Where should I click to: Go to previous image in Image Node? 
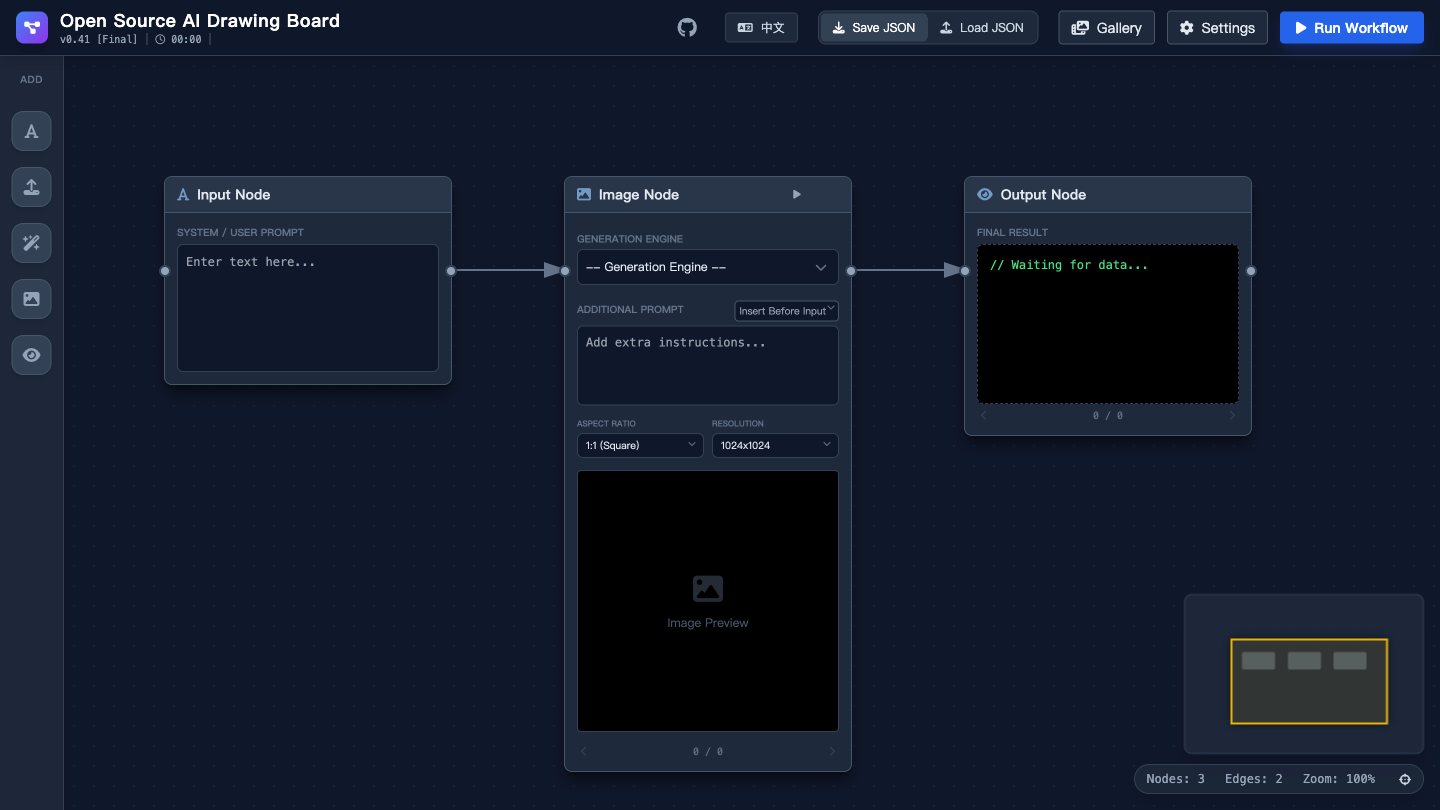584,752
